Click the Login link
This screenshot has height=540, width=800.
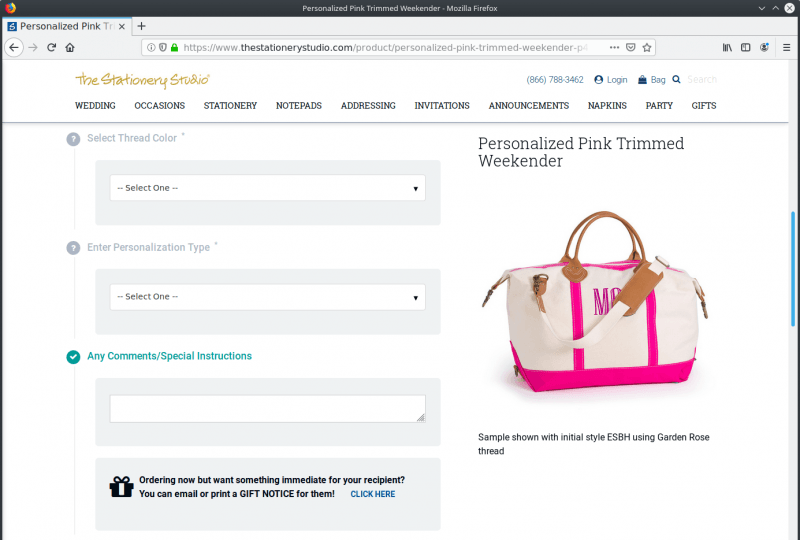tap(617, 80)
